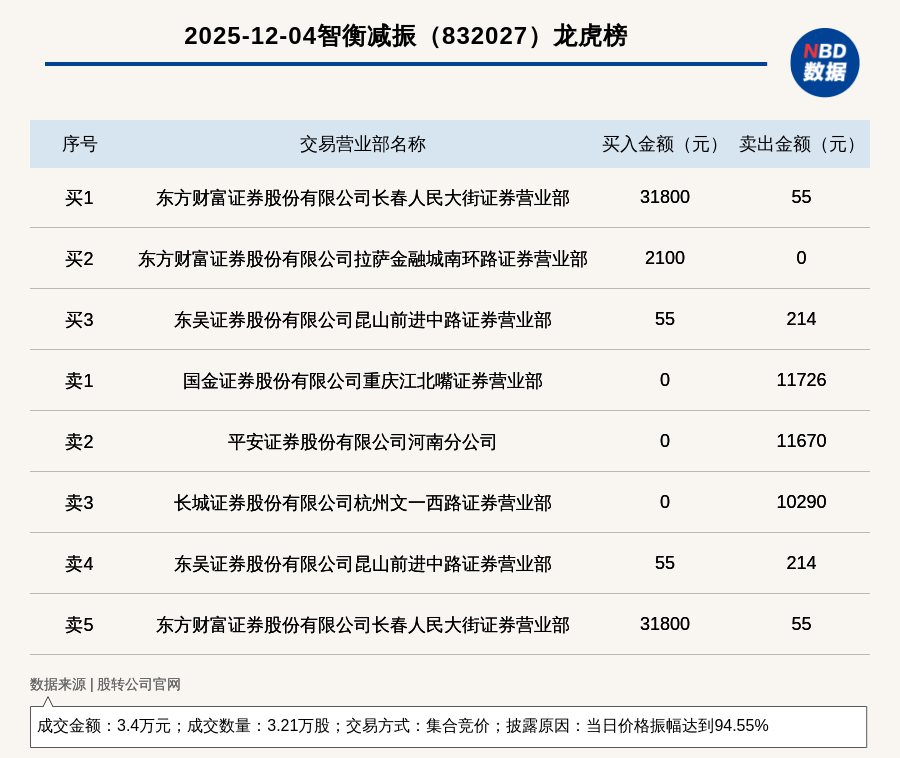
Task: Click the 卖4 row label
Action: (x=79, y=564)
